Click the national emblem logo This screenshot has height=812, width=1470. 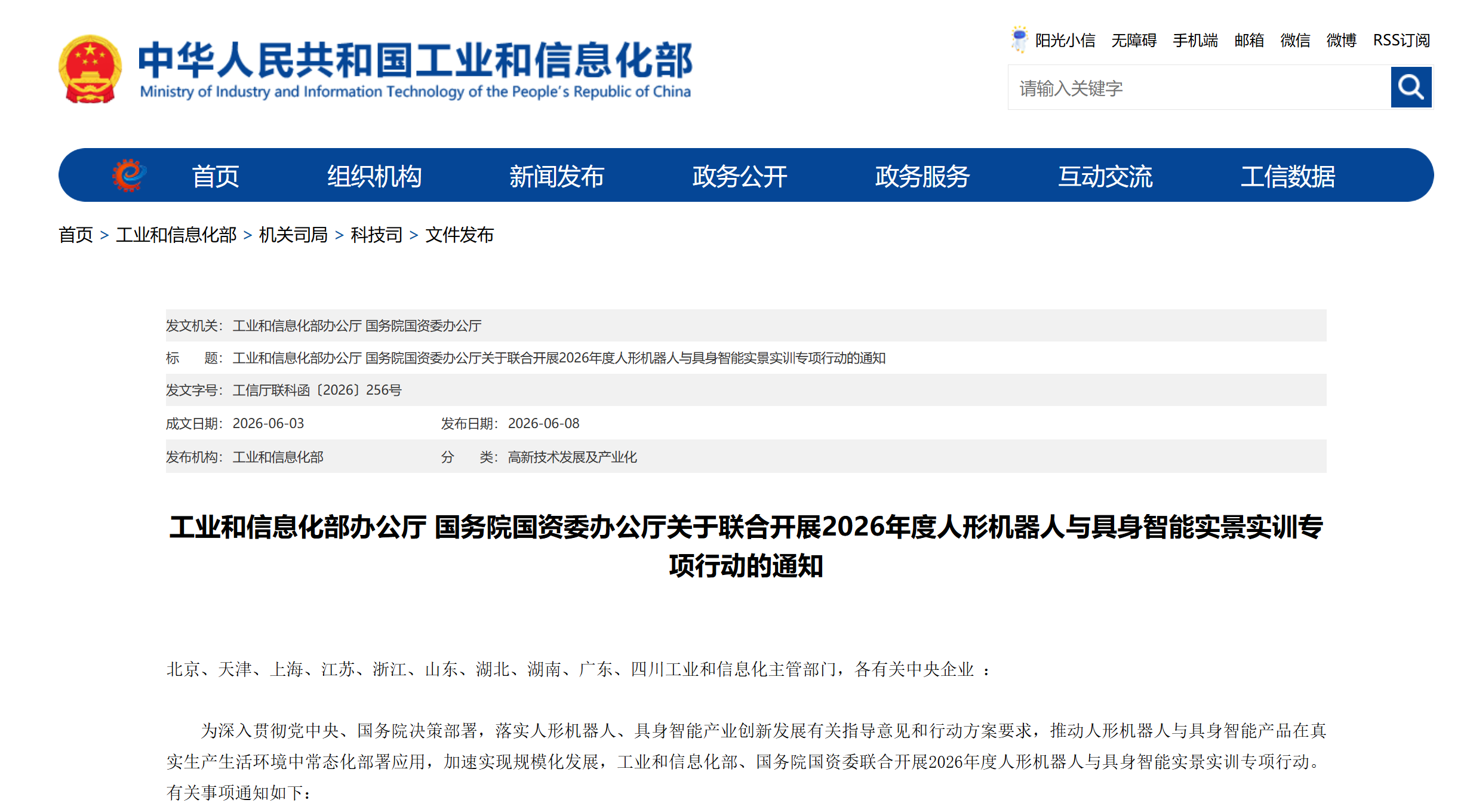click(x=90, y=69)
